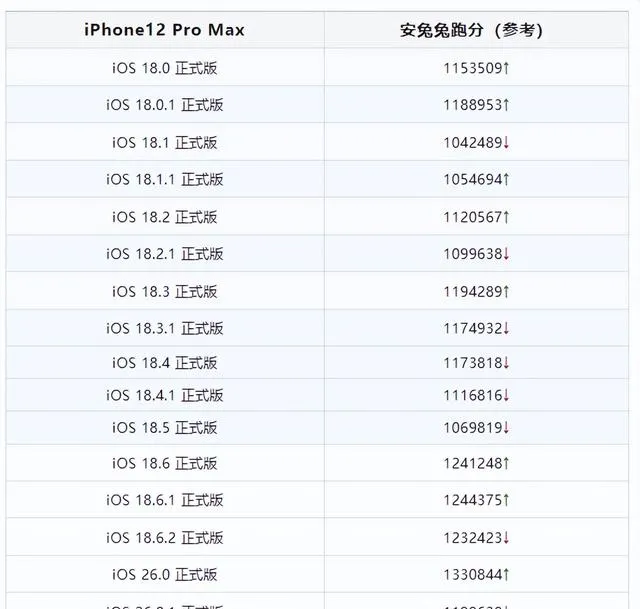The width and height of the screenshot is (640, 609).
Task: Click the up arrow beside score 1188953
Action: [x=506, y=105]
